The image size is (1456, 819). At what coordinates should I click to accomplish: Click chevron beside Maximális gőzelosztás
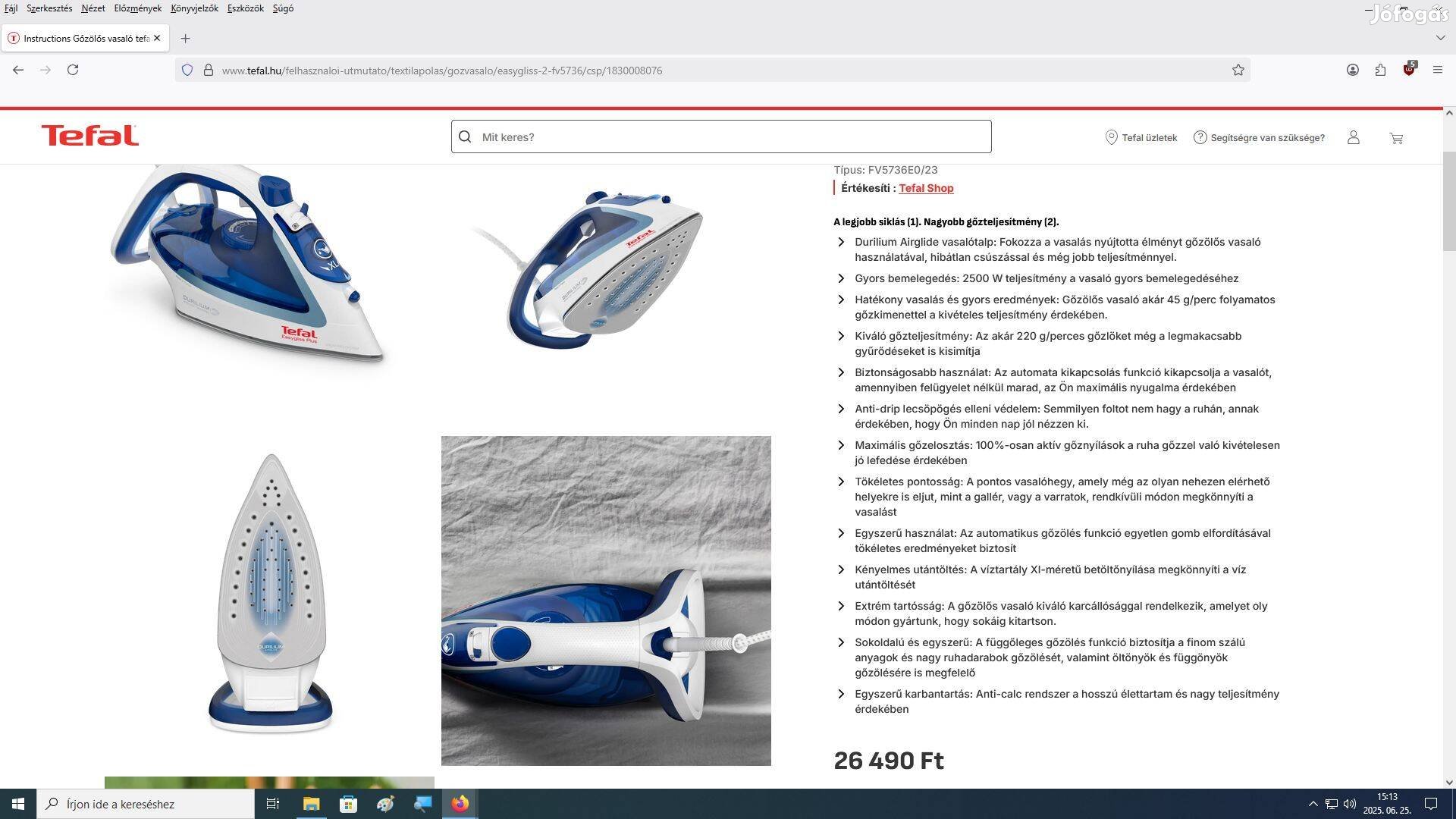click(x=840, y=445)
